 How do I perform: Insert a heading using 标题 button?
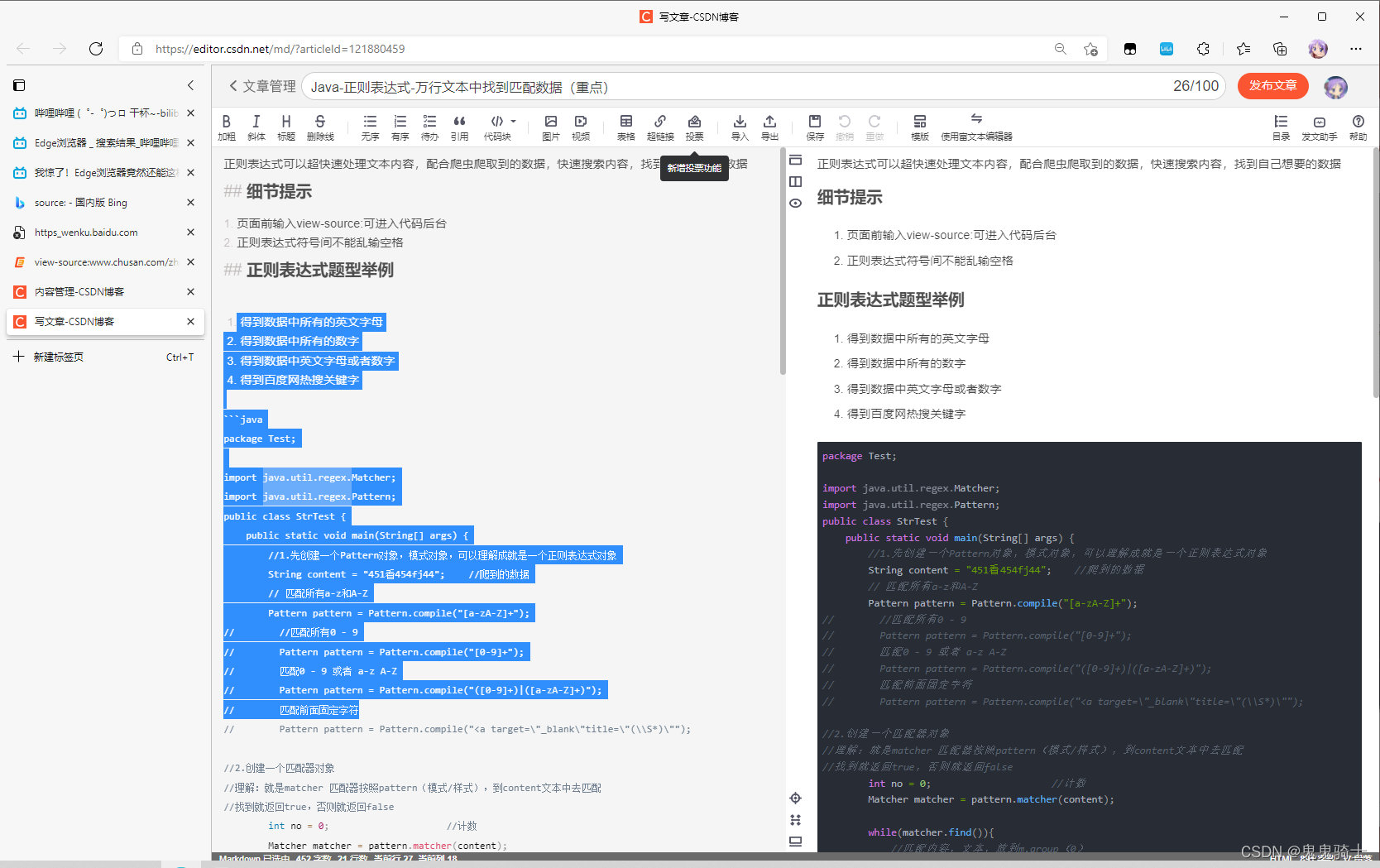[x=286, y=127]
